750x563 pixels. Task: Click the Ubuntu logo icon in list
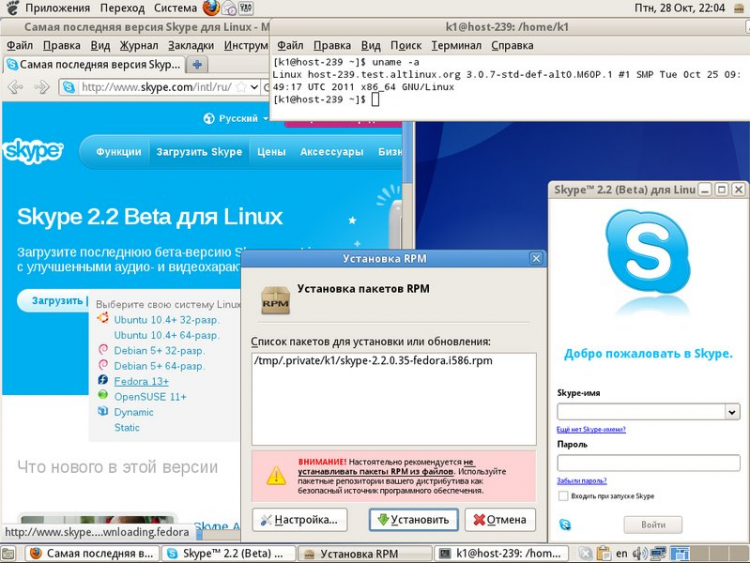point(103,318)
